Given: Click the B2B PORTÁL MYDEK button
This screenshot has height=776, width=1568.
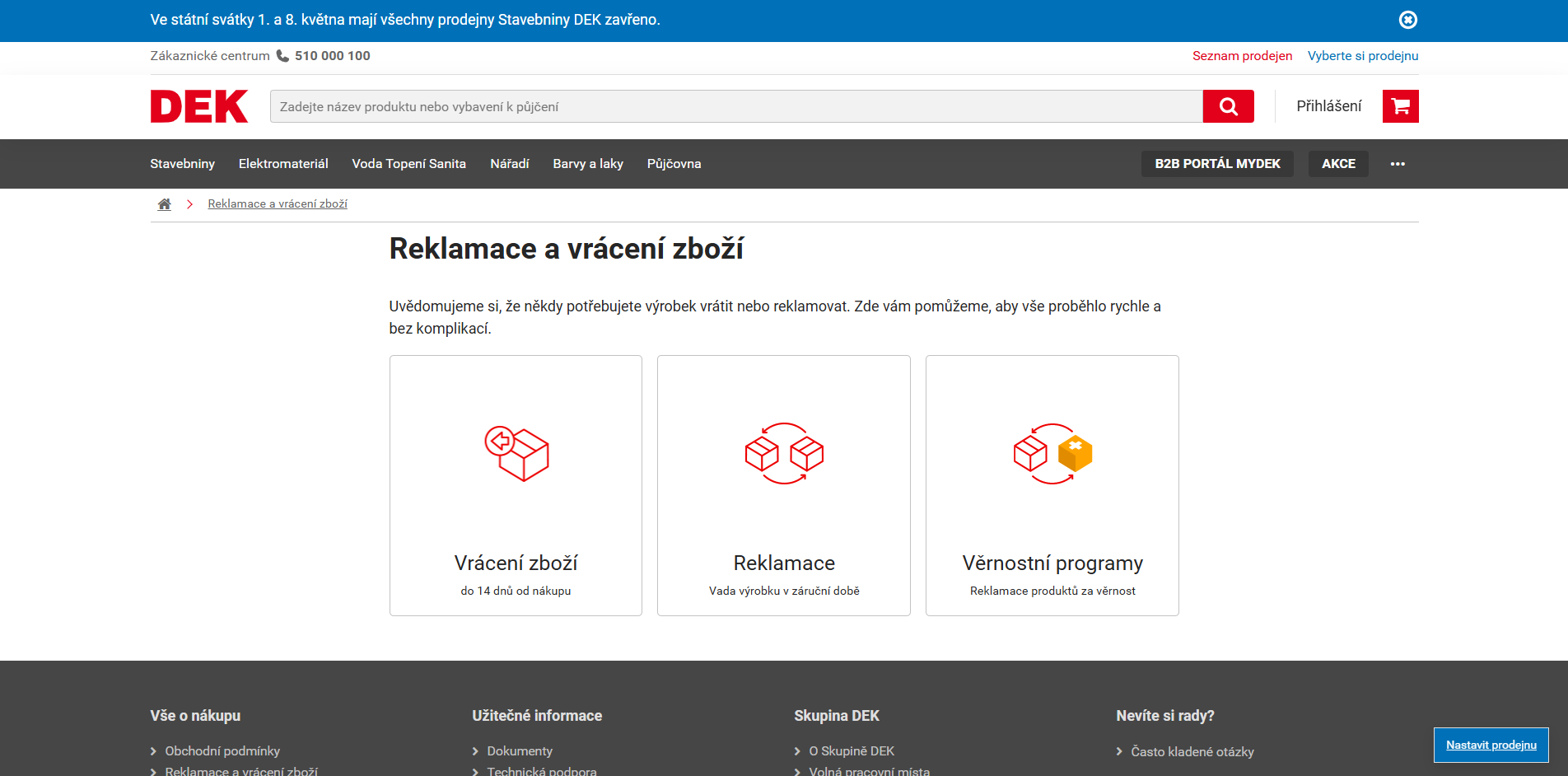Looking at the screenshot, I should click(x=1217, y=164).
